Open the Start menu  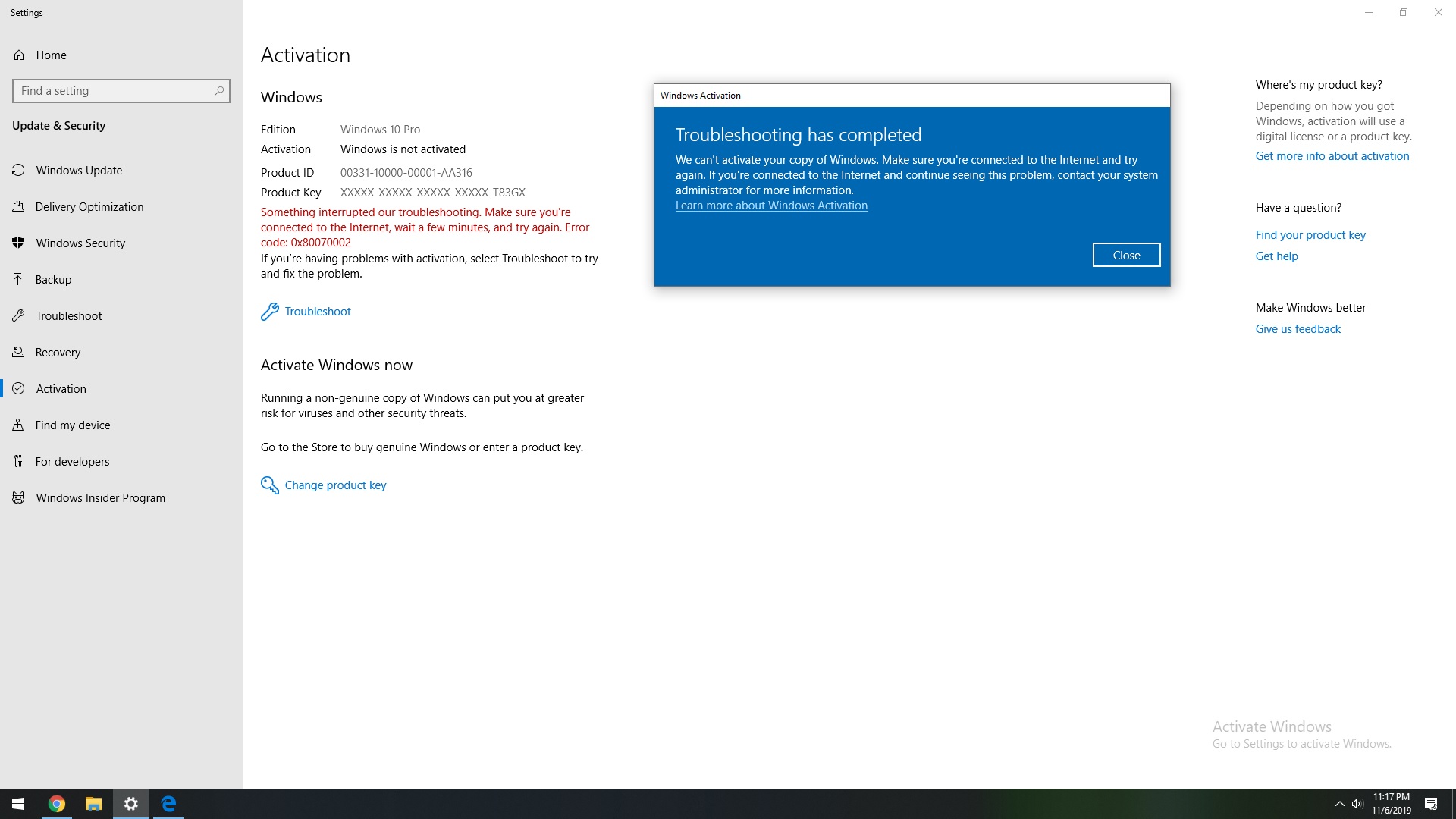click(18, 804)
